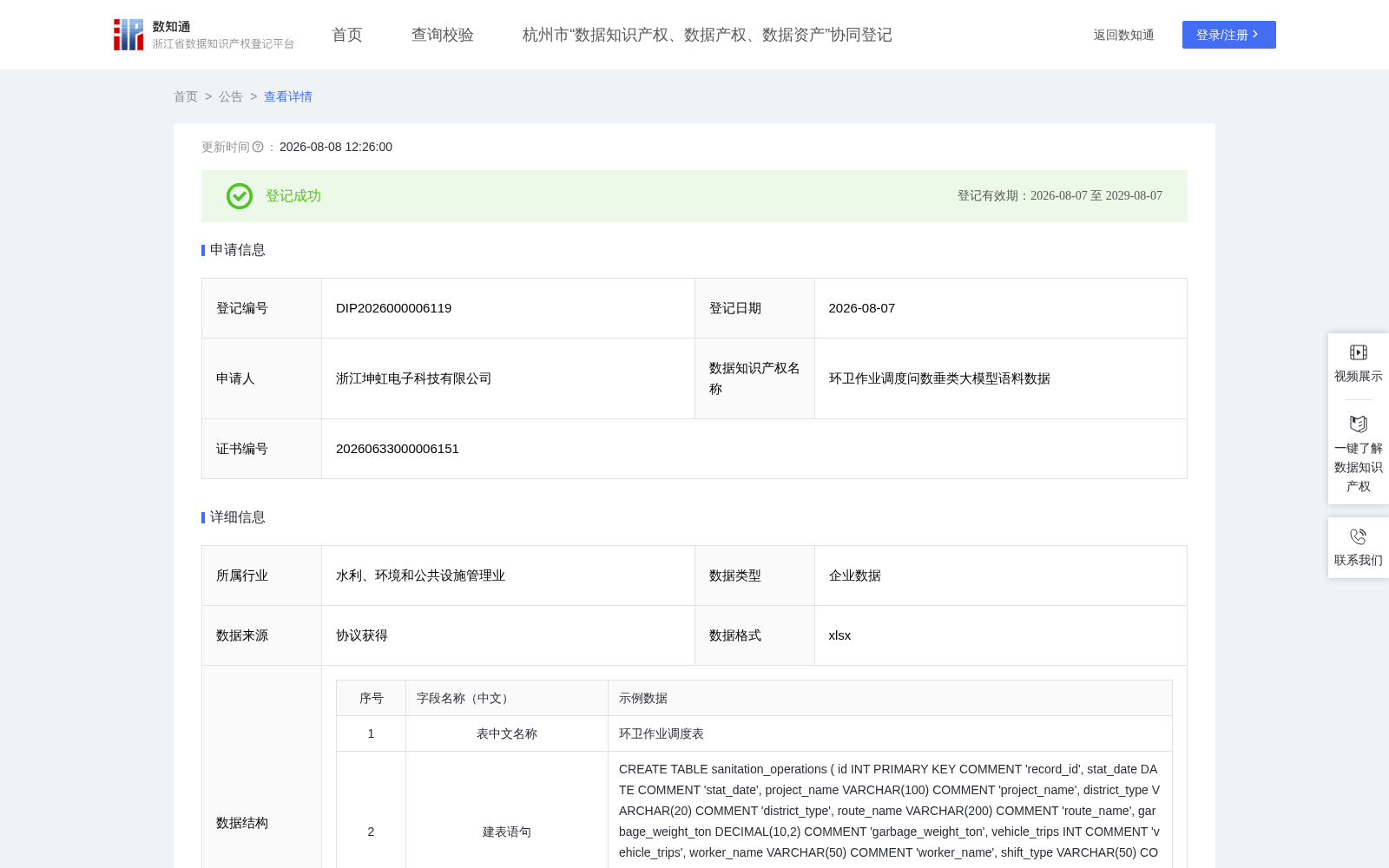Click the 所属行业 label cell
Screen dimensions: 1389x868
[x=262, y=575]
